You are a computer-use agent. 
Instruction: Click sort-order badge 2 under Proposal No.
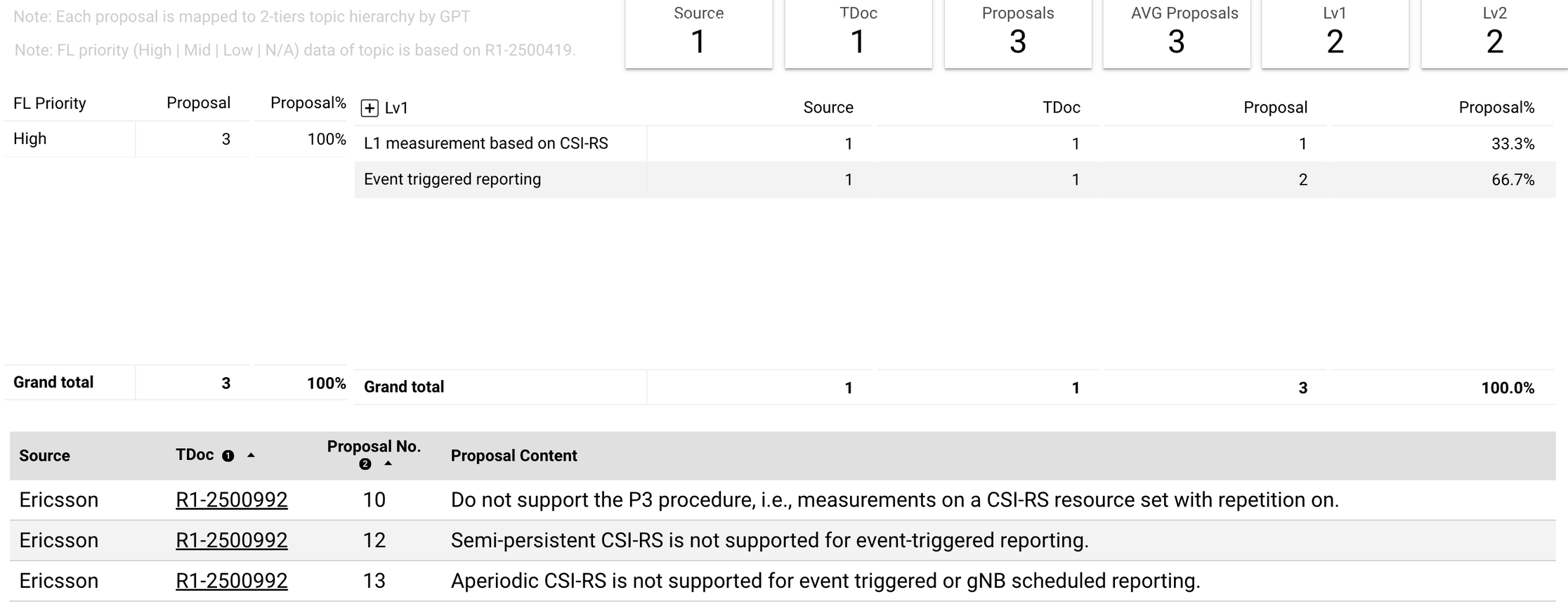[365, 464]
